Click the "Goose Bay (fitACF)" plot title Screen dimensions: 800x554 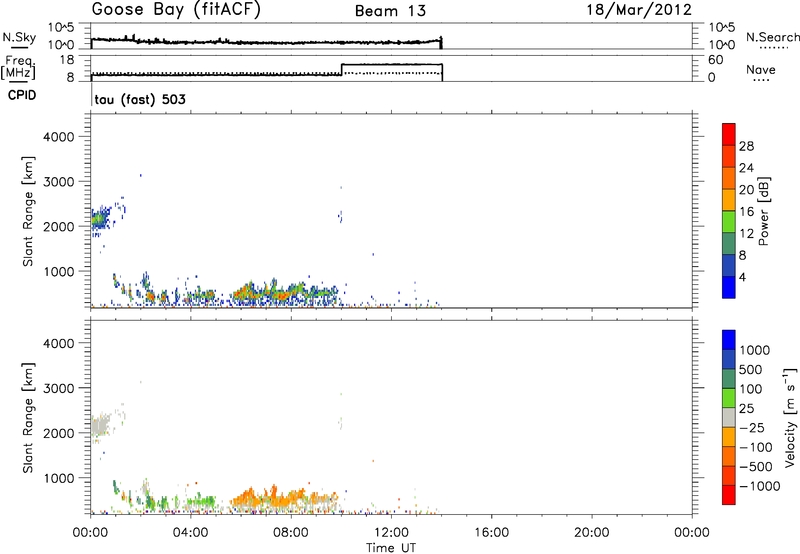(x=176, y=10)
